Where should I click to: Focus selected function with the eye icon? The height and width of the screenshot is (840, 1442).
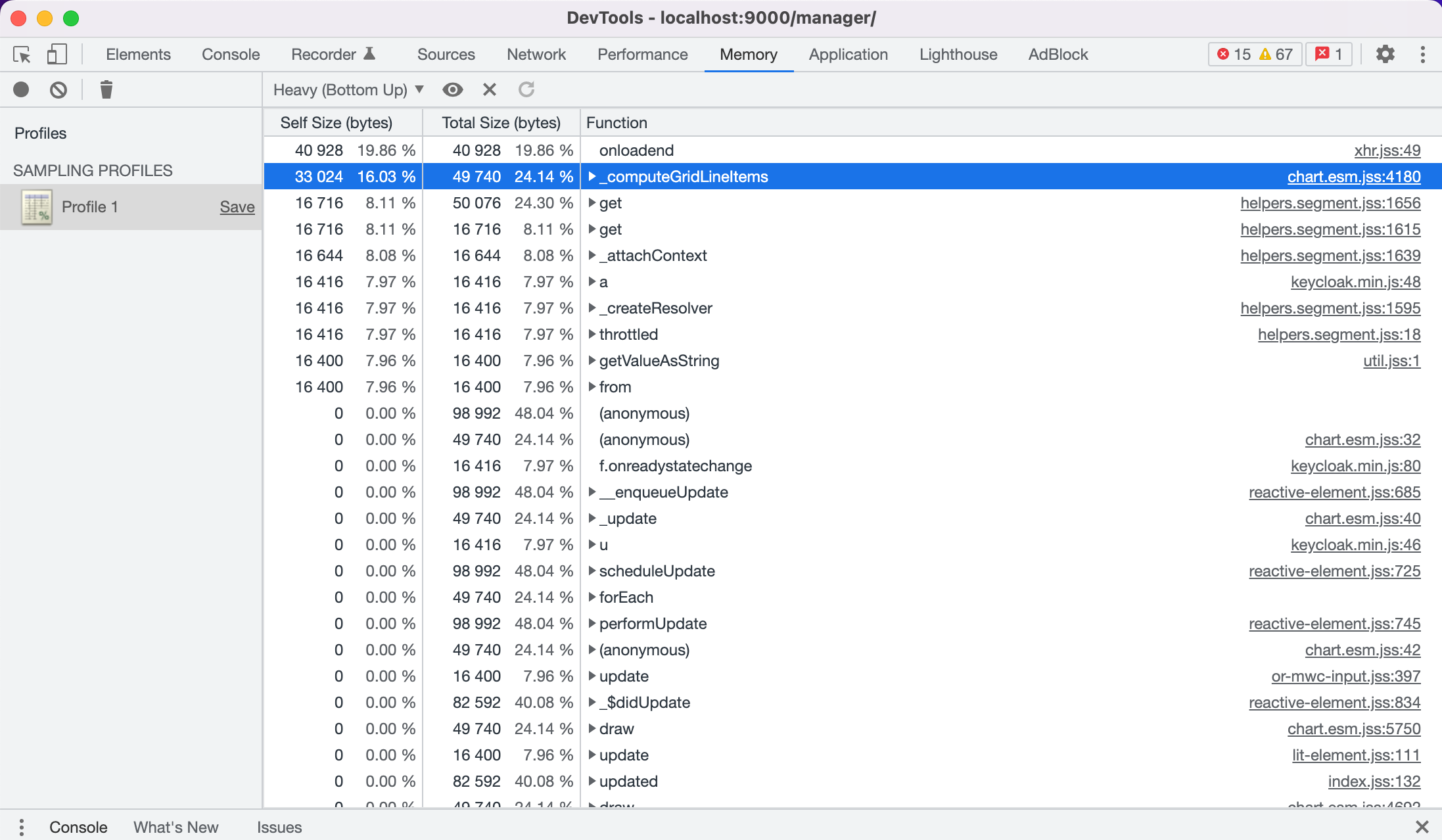(453, 89)
